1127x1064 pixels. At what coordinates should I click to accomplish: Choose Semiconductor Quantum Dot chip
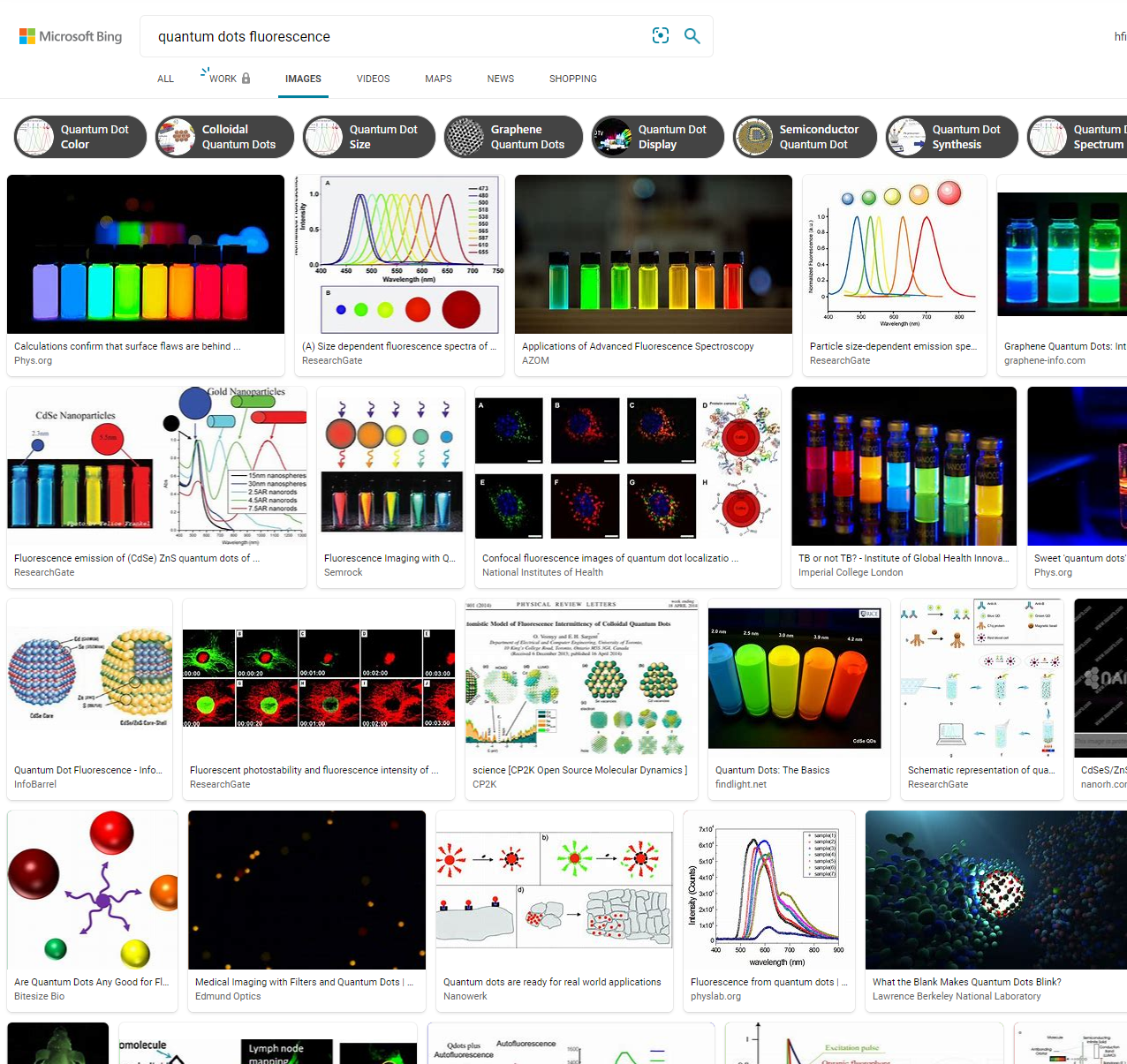coord(805,137)
